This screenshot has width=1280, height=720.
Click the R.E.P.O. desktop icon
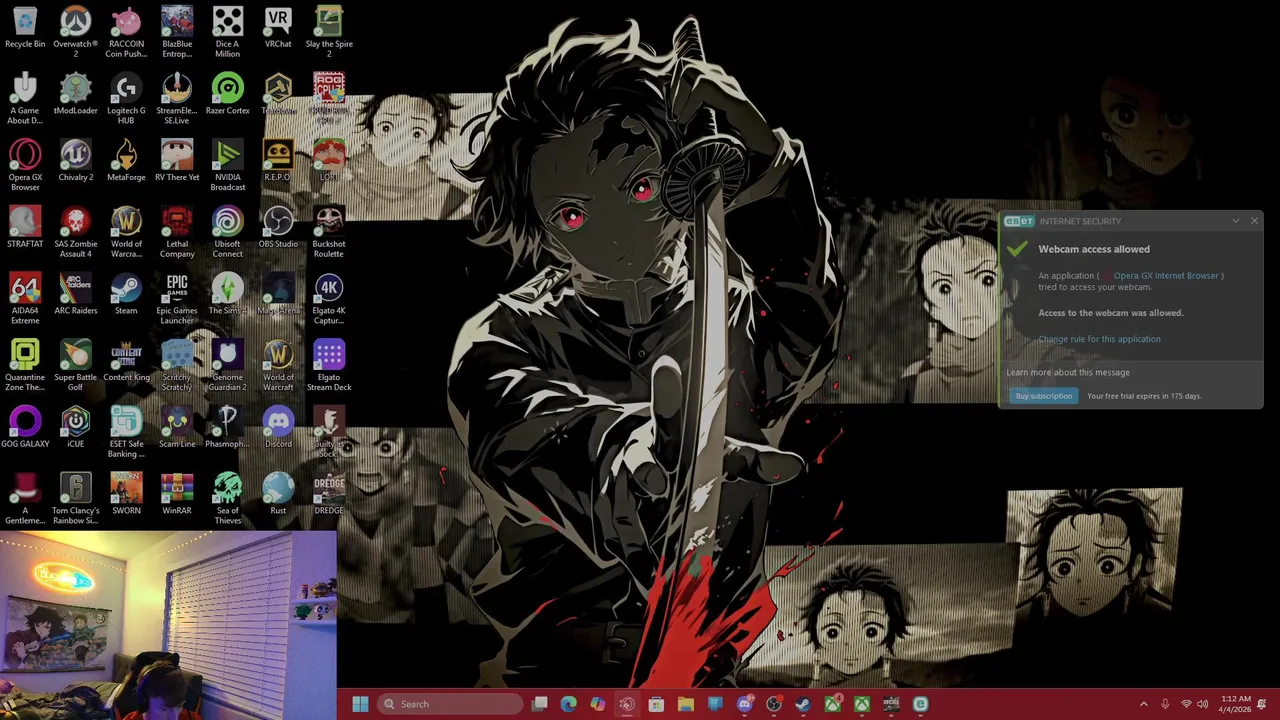[278, 160]
